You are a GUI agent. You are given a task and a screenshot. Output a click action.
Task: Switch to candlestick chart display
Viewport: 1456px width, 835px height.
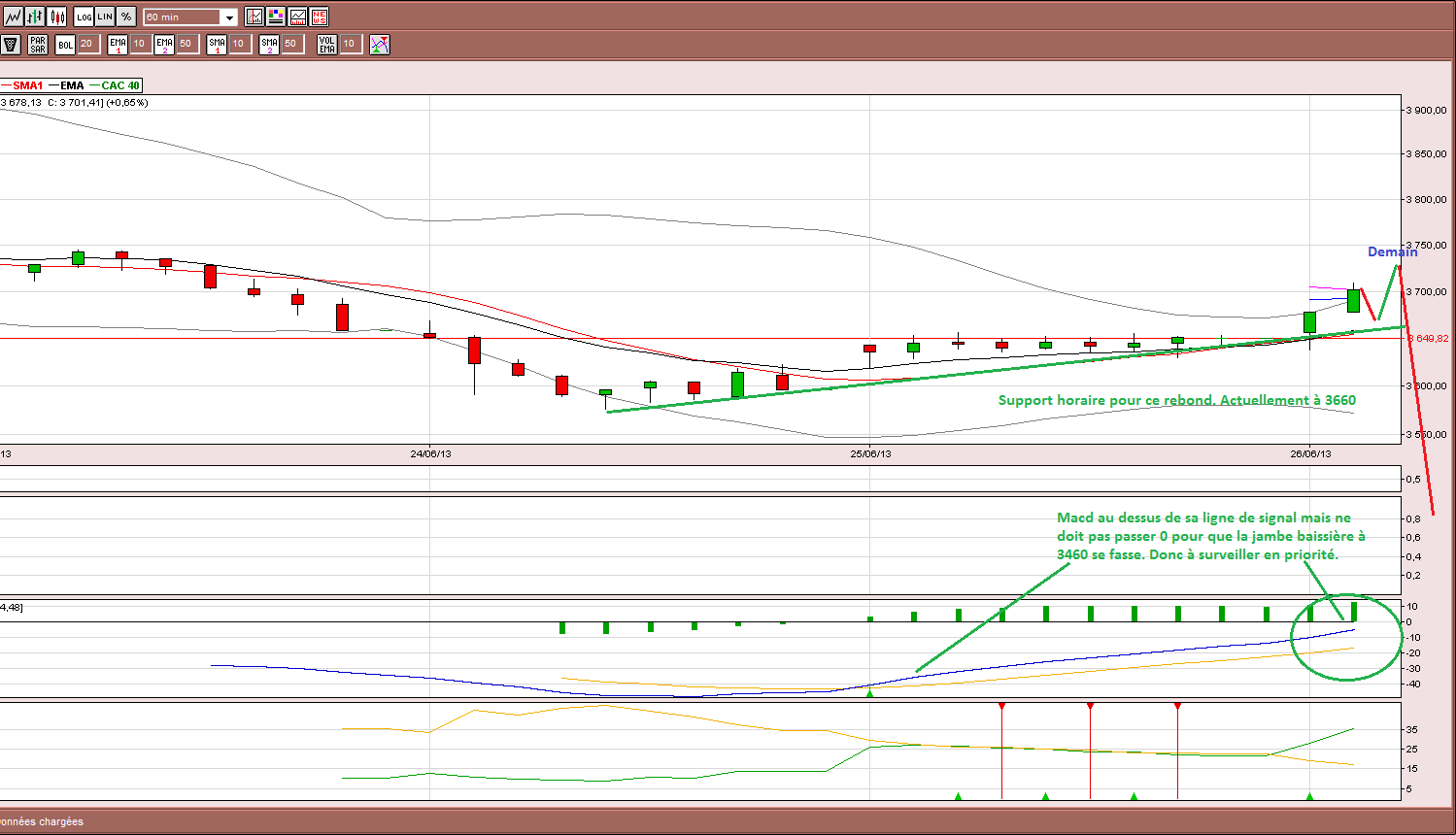coord(57,17)
